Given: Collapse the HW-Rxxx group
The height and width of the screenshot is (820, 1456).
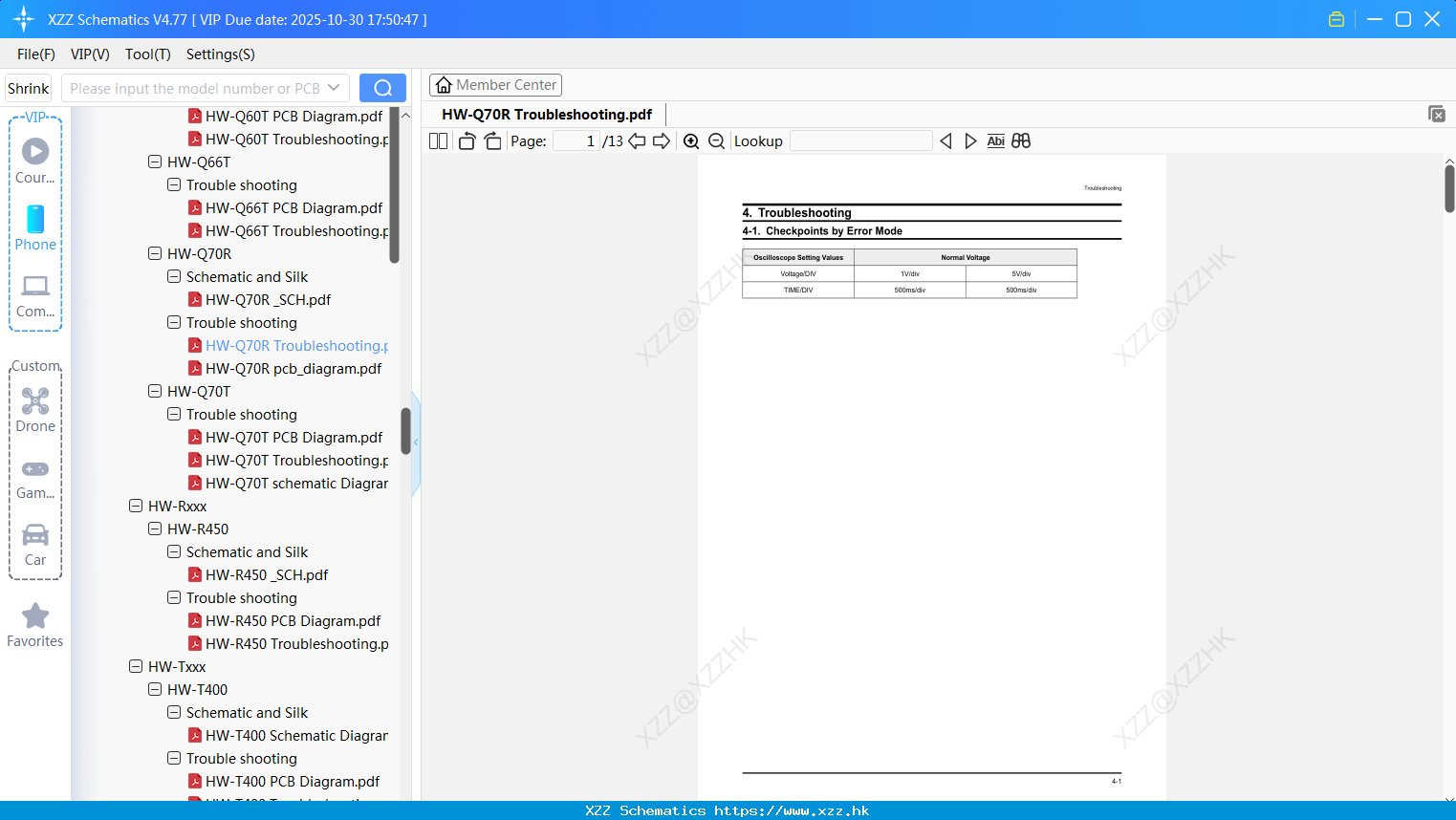Looking at the screenshot, I should (x=136, y=506).
